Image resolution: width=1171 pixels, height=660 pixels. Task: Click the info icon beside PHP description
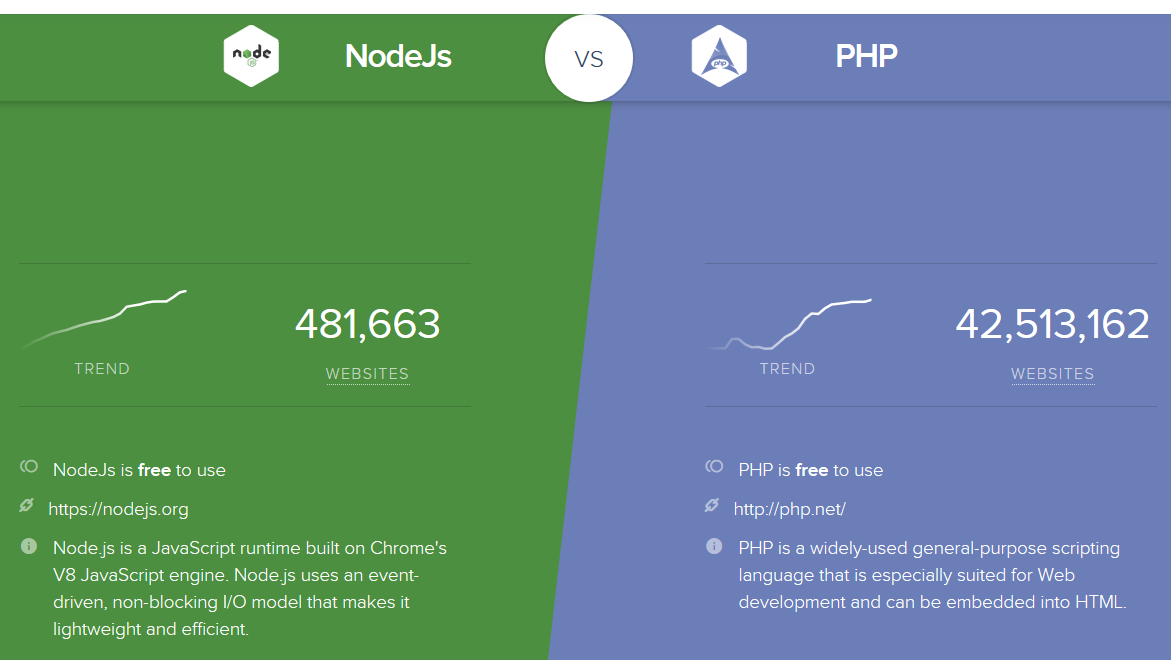coord(714,546)
